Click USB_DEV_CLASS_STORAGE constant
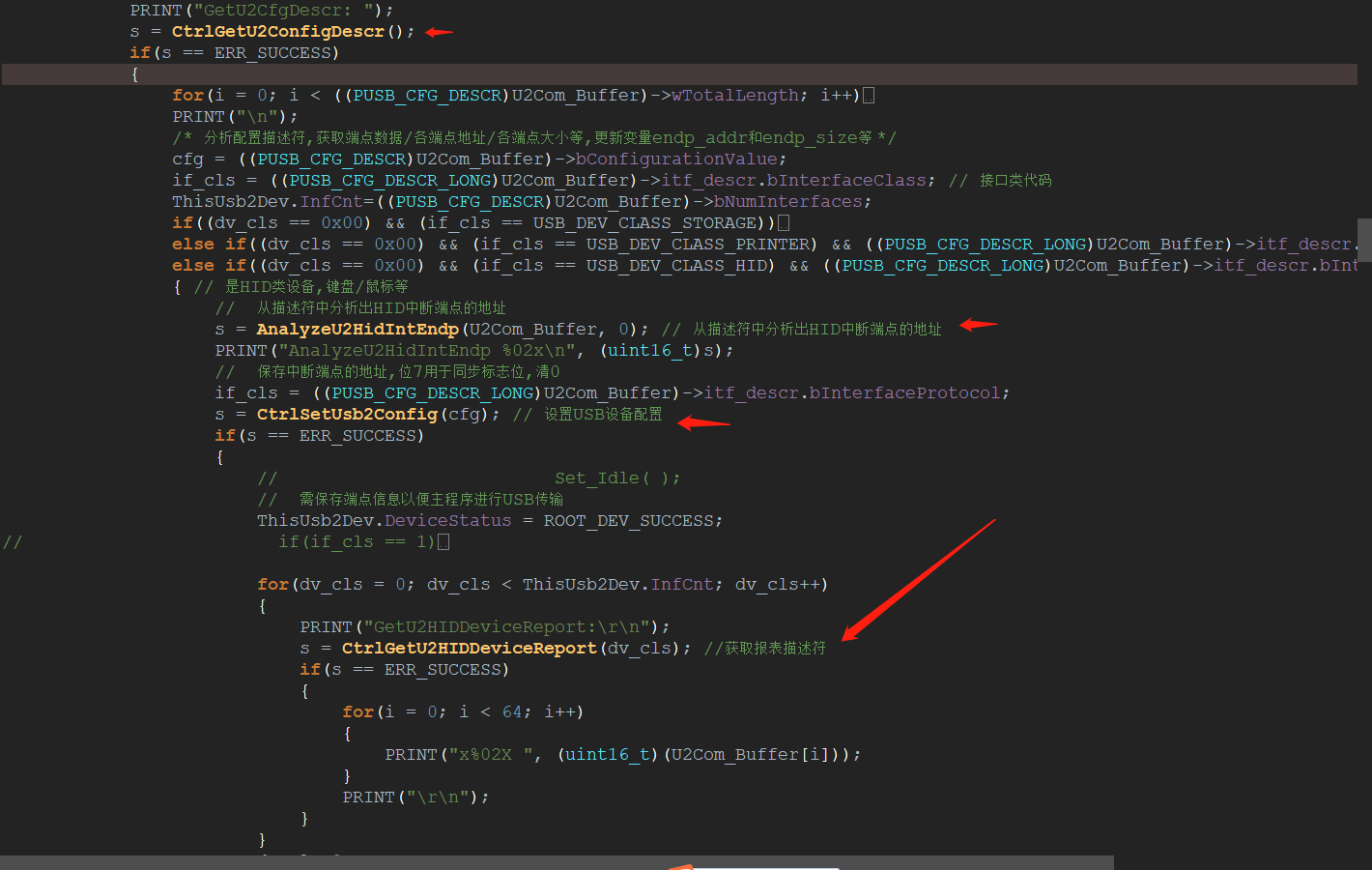This screenshot has width=1372, height=870. pos(645,222)
